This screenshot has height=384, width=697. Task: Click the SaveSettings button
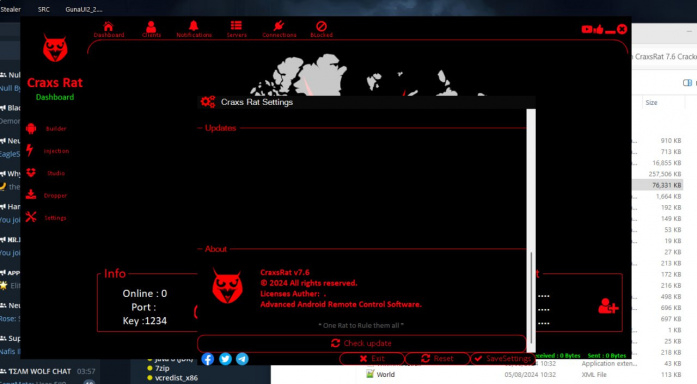pyautogui.click(x=502, y=358)
